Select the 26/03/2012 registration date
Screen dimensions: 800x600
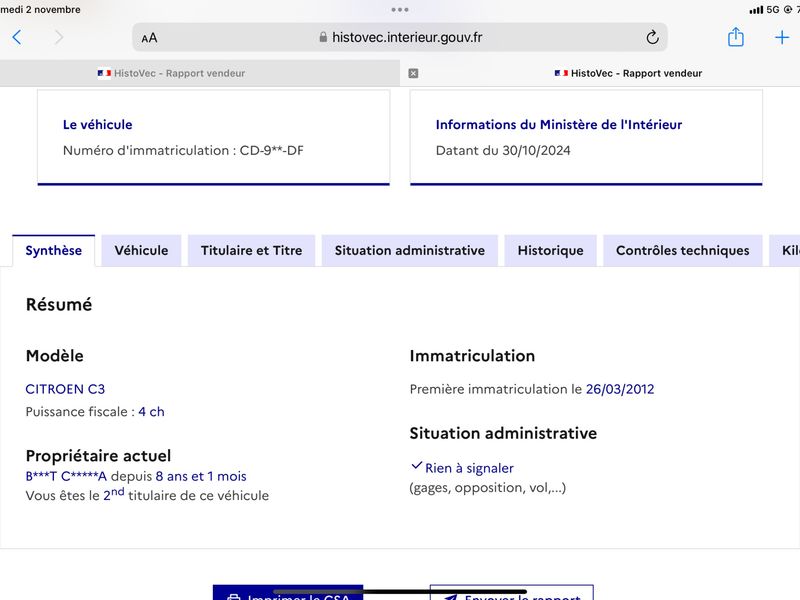[x=620, y=389]
